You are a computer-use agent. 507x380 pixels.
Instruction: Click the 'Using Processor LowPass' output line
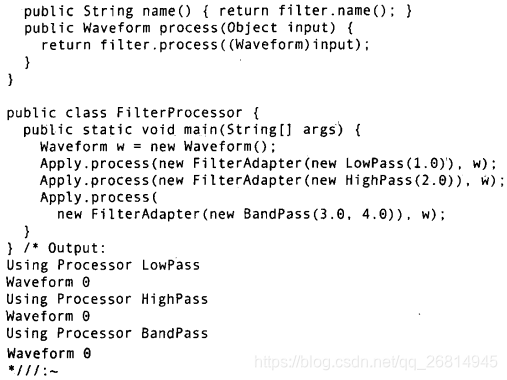pyautogui.click(x=103, y=265)
